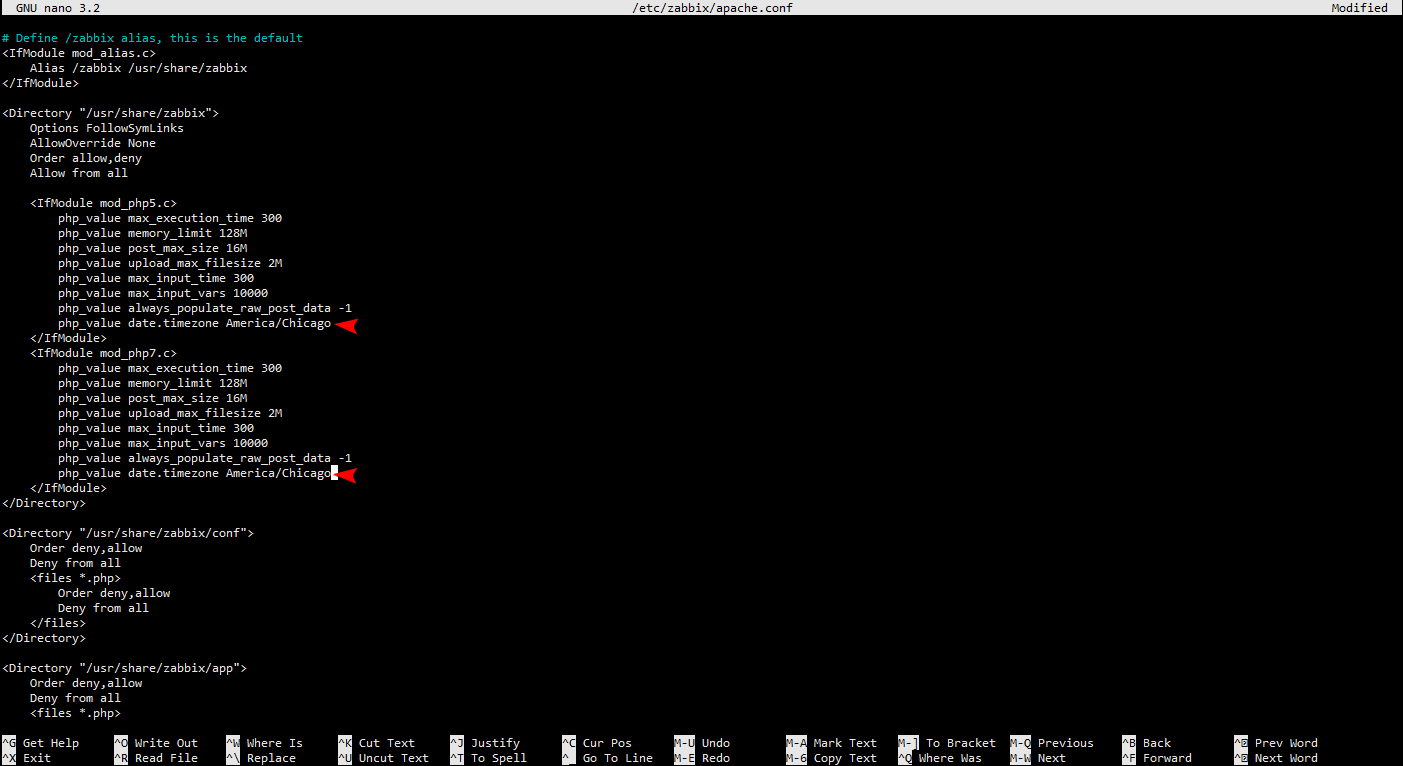1403x766 pixels.
Task: Place cursor on 'Allow from all'
Action: pos(79,173)
